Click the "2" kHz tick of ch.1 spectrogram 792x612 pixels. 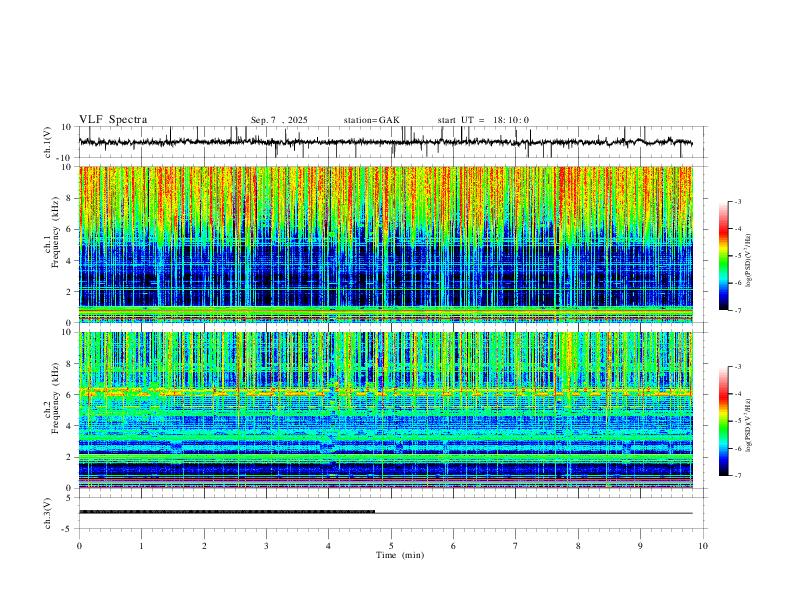(70, 291)
